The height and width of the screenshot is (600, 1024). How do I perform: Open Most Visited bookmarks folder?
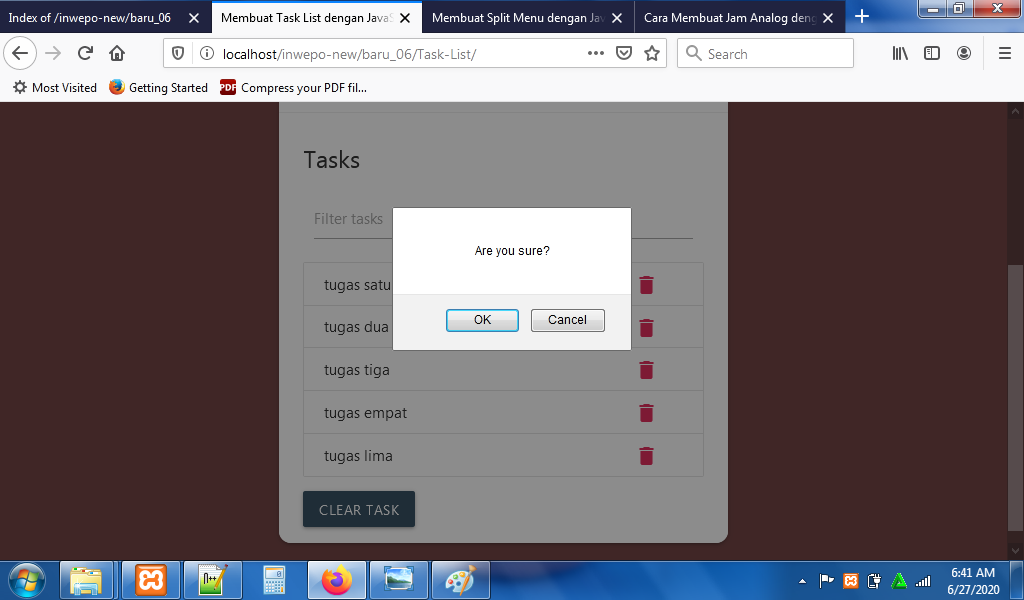(x=55, y=87)
